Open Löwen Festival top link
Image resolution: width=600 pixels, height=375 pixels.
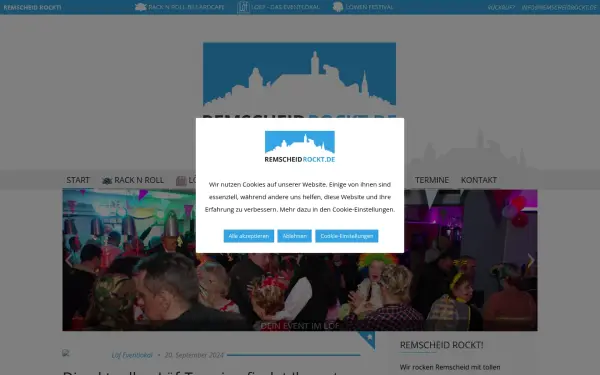[x=369, y=7]
